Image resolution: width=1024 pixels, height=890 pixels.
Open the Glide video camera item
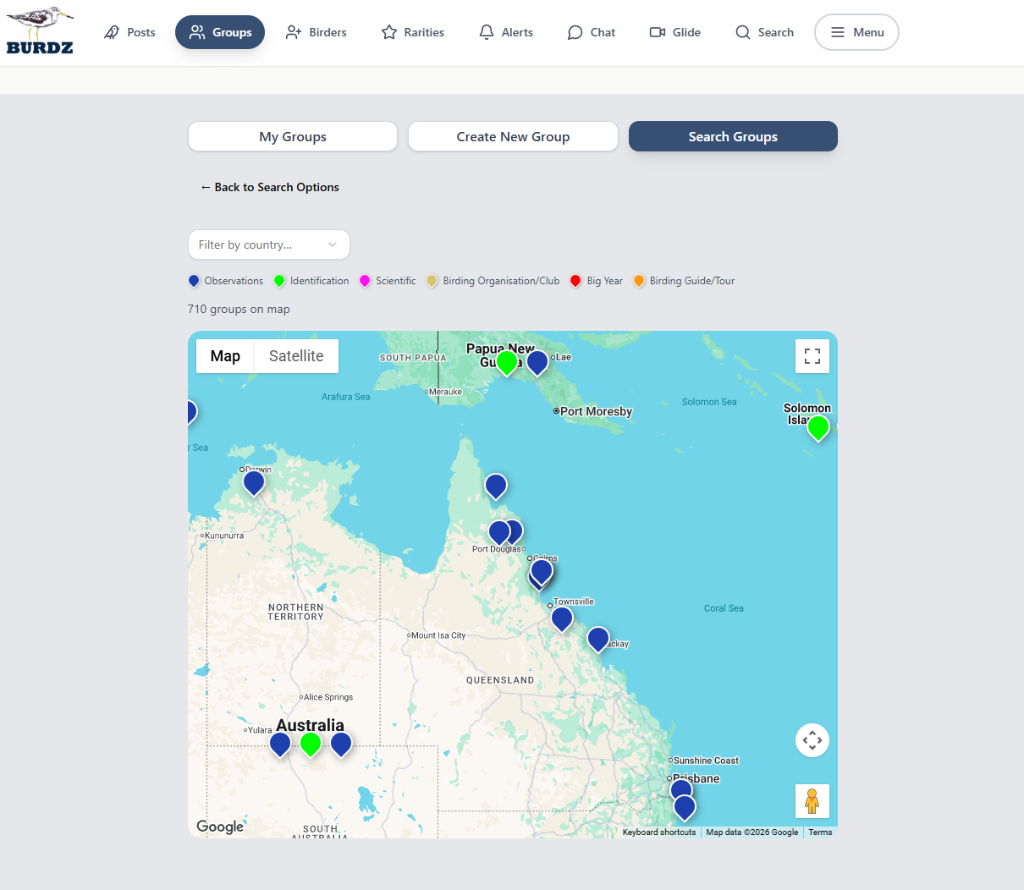(x=675, y=32)
